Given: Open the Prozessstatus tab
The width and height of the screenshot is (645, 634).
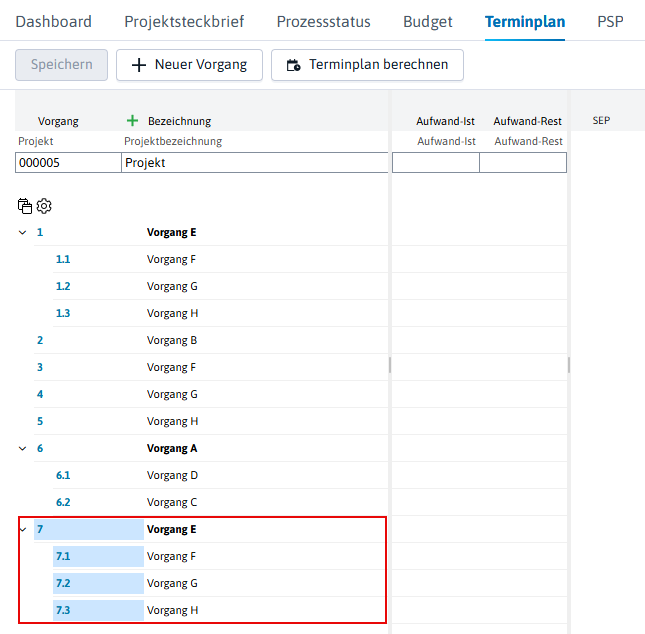Looking at the screenshot, I should coord(323,21).
